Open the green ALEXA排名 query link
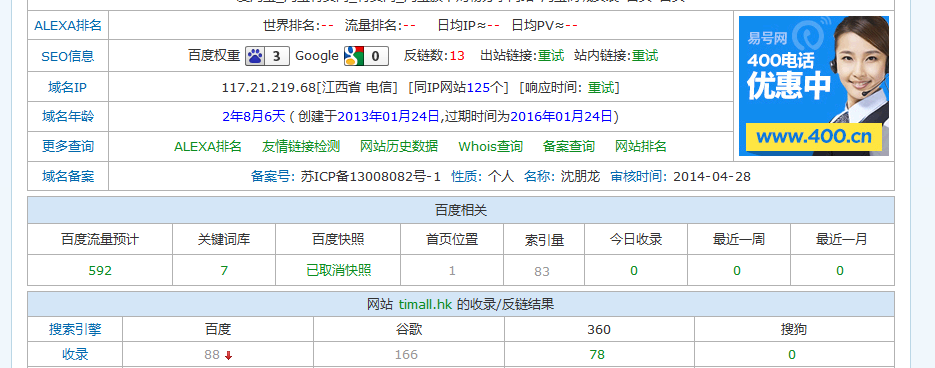The width and height of the screenshot is (935, 368). point(208,146)
